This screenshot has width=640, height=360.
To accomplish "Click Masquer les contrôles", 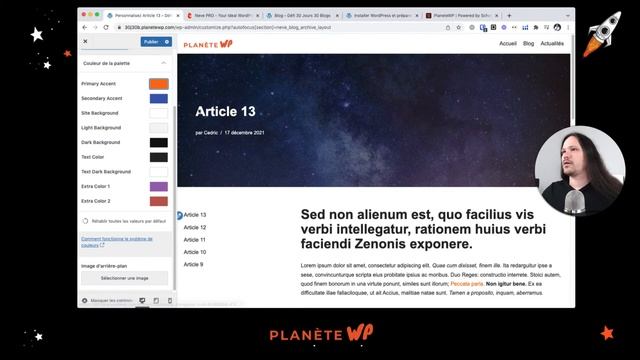I will pos(111,300).
